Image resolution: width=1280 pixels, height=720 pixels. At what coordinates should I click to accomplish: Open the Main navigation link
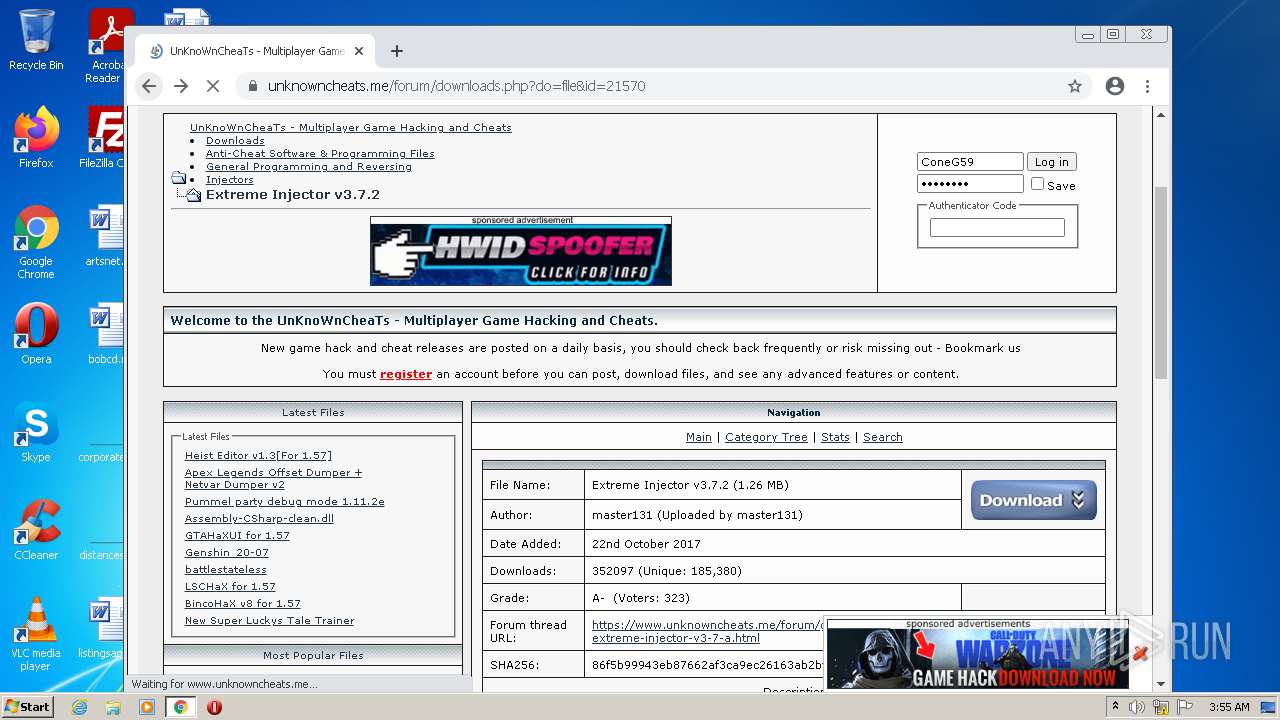point(699,437)
